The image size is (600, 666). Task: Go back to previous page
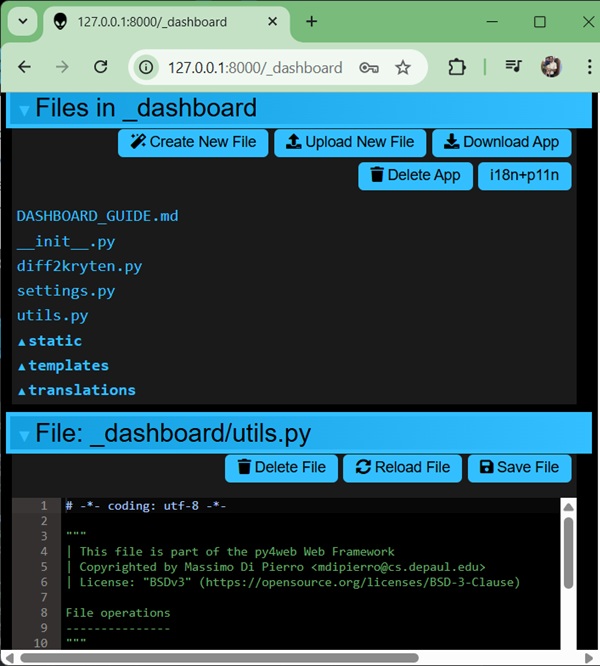[x=25, y=67]
